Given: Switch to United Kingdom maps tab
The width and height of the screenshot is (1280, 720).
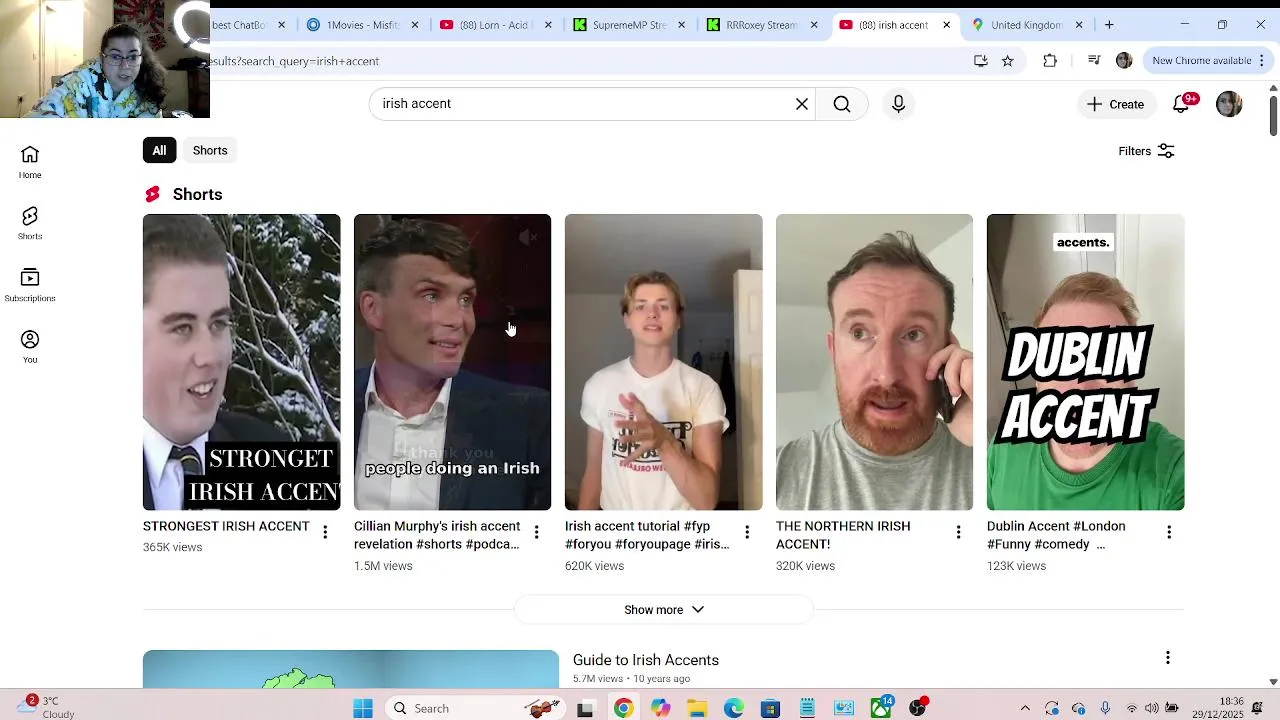Looking at the screenshot, I should point(1028,25).
